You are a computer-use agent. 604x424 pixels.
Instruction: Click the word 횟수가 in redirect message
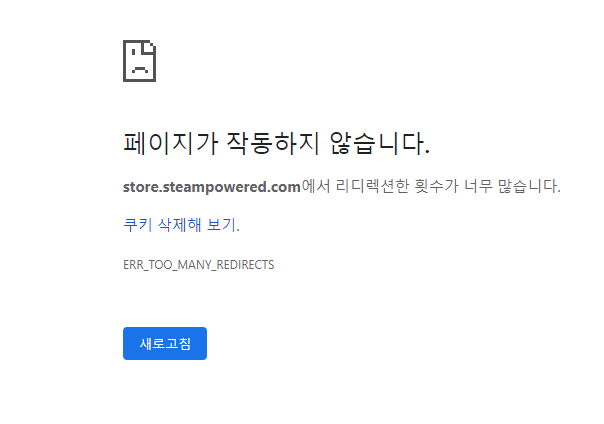pos(436,186)
